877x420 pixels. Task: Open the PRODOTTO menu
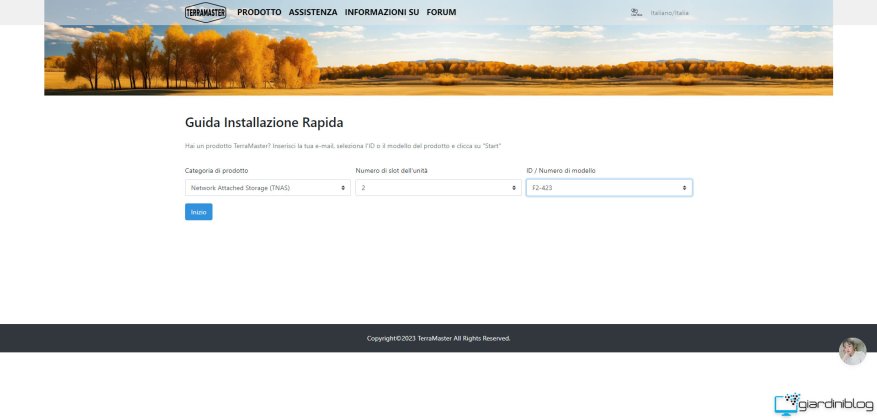click(259, 12)
